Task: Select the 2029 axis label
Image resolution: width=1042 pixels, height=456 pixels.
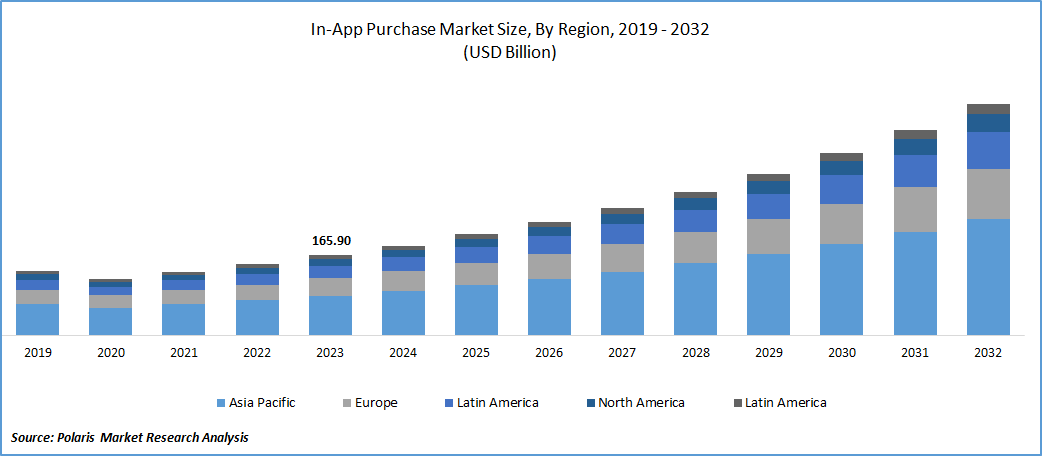Action: 768,353
